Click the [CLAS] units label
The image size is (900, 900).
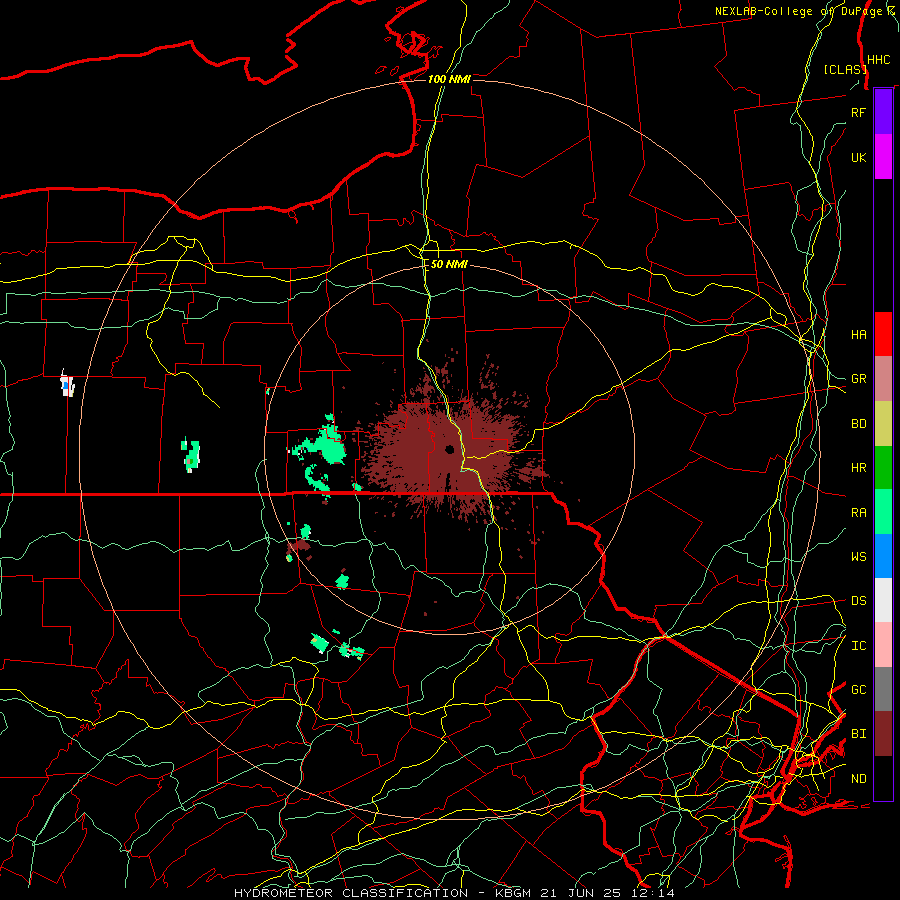[x=845, y=69]
